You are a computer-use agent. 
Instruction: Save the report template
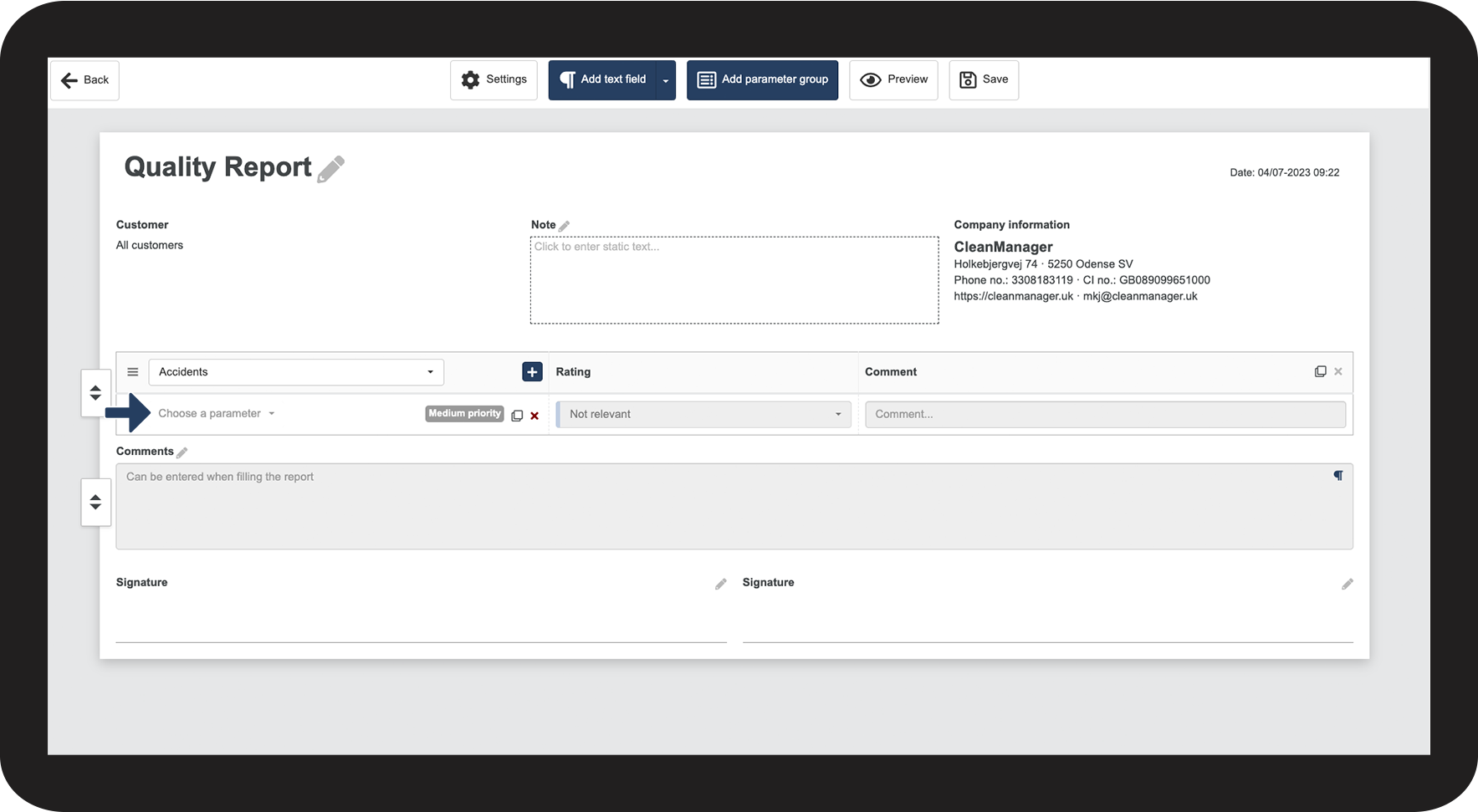pyautogui.click(x=984, y=80)
